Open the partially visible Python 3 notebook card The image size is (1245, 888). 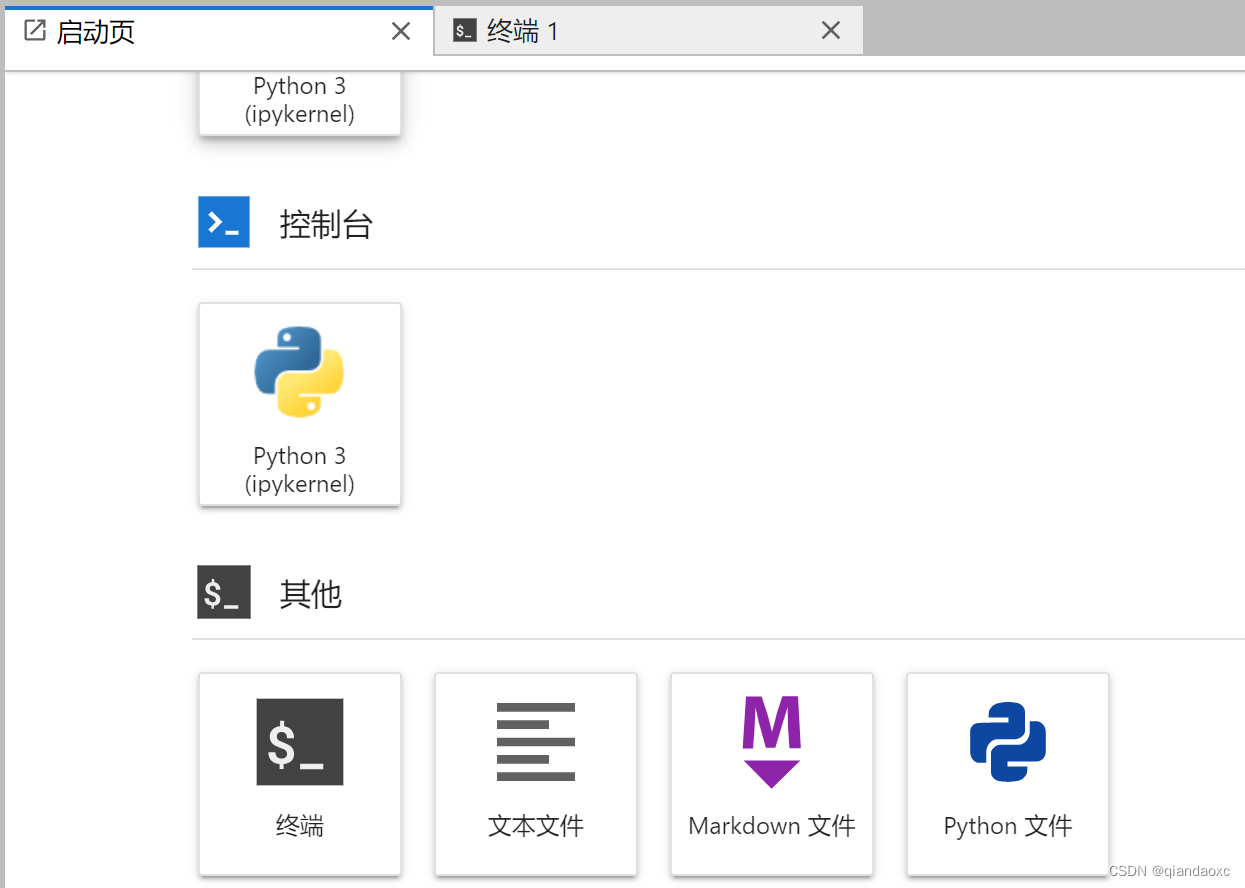coord(300,102)
